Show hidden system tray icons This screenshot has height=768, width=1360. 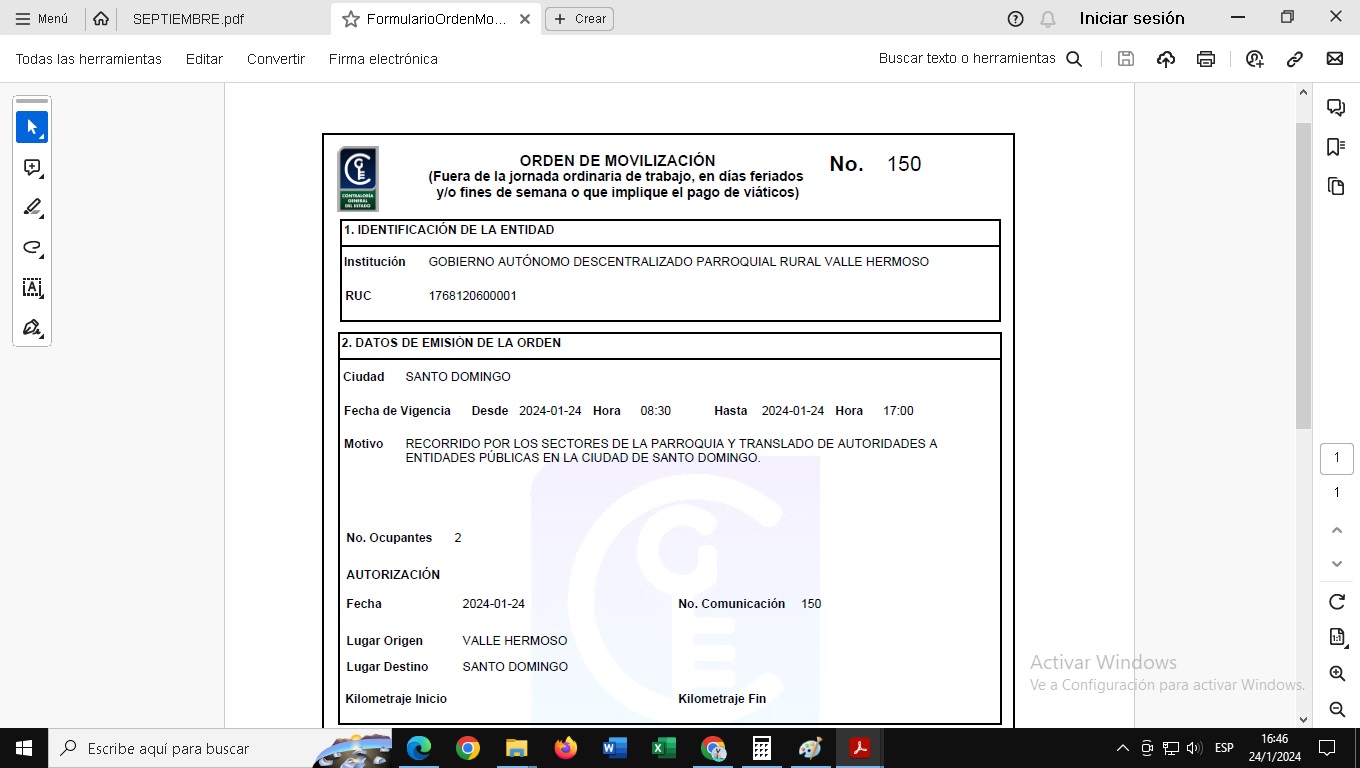(1122, 748)
